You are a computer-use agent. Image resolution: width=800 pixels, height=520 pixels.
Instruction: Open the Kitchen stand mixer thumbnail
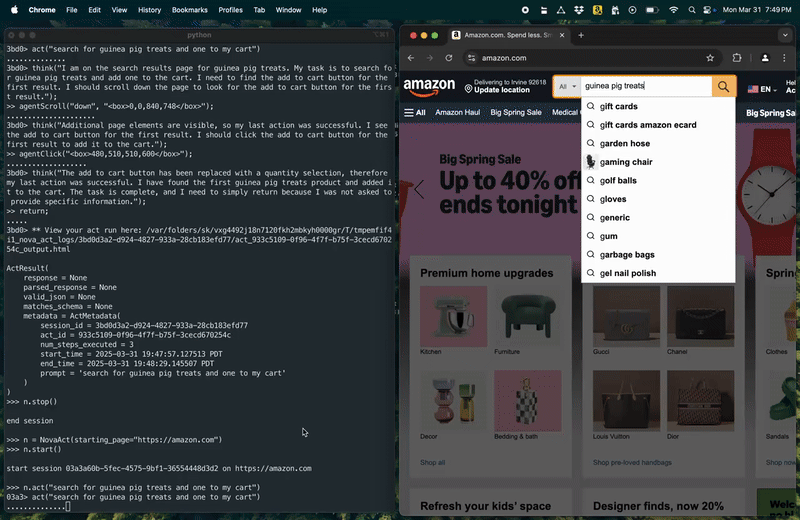pos(454,316)
